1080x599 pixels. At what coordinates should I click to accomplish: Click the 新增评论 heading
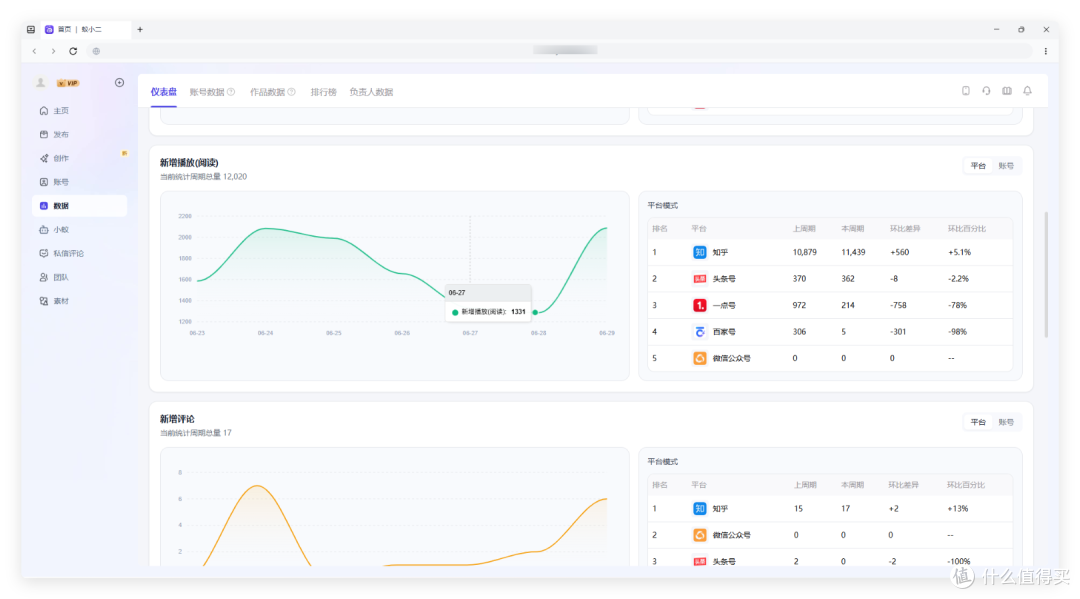pyautogui.click(x=177, y=419)
